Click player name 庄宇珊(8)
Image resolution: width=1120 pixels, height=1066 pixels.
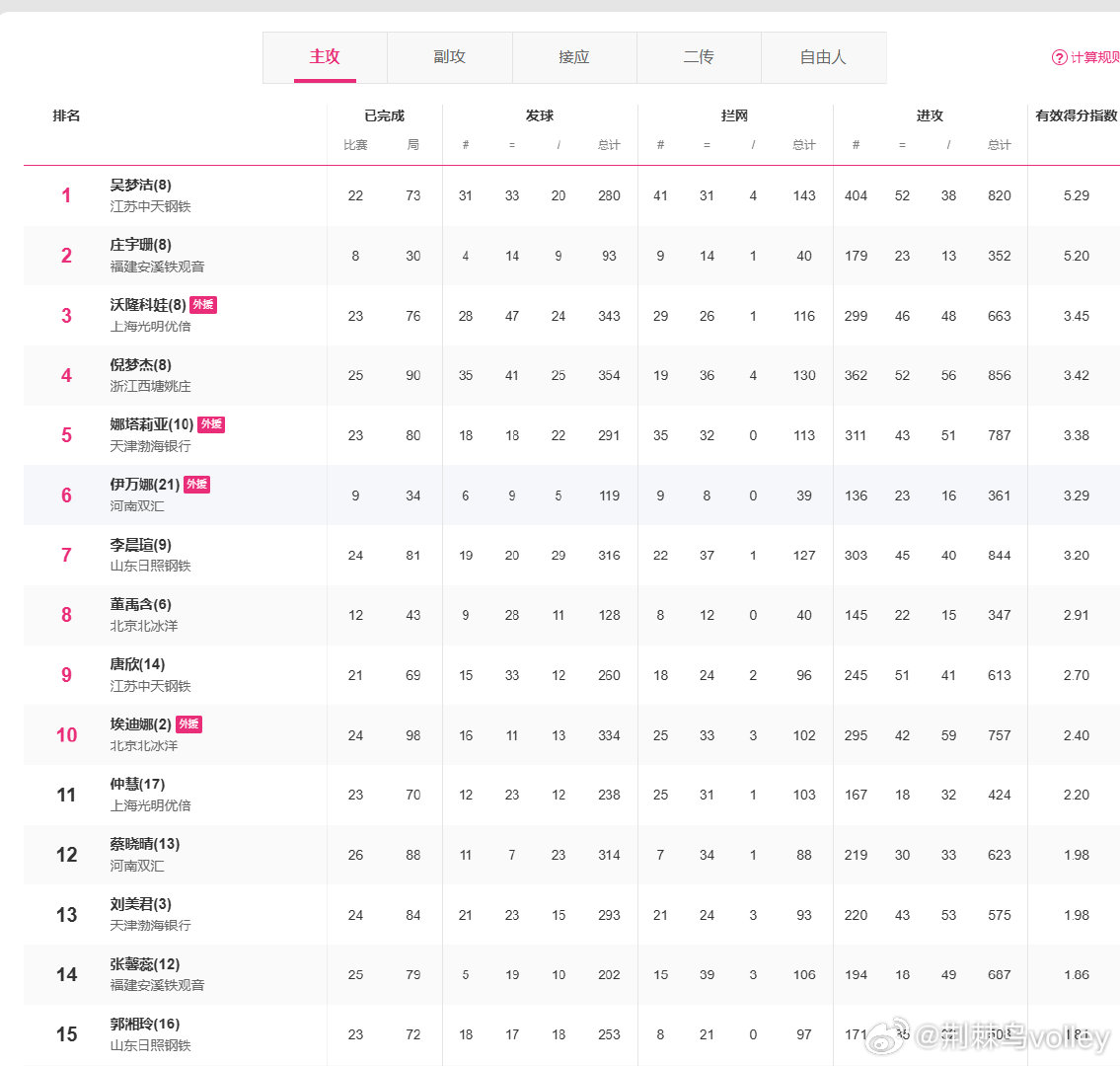[140, 245]
